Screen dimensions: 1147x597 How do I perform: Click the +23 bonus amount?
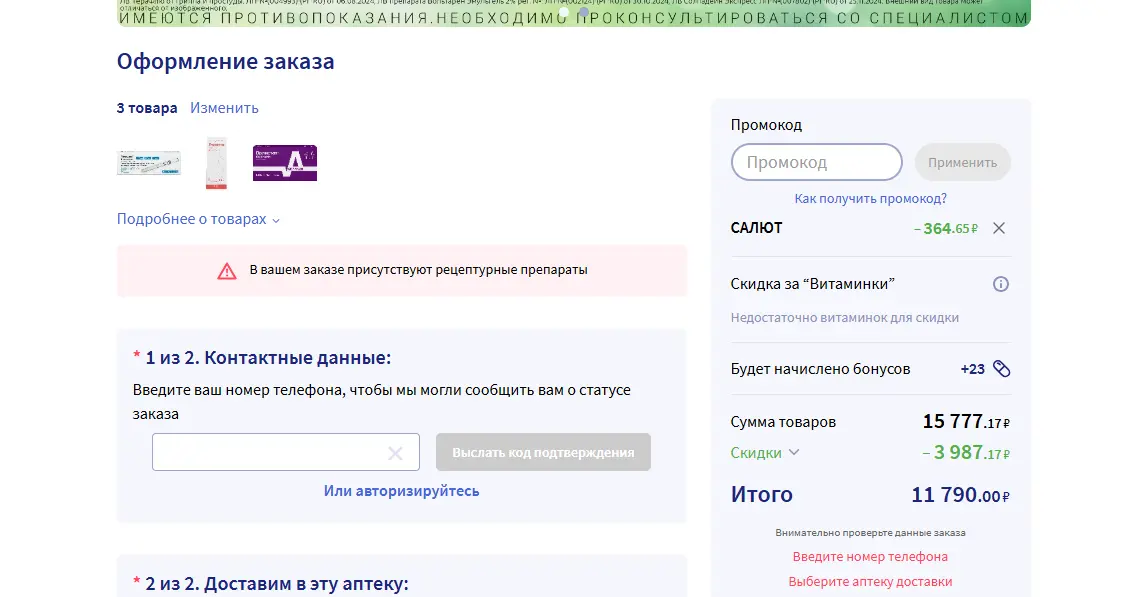click(972, 369)
